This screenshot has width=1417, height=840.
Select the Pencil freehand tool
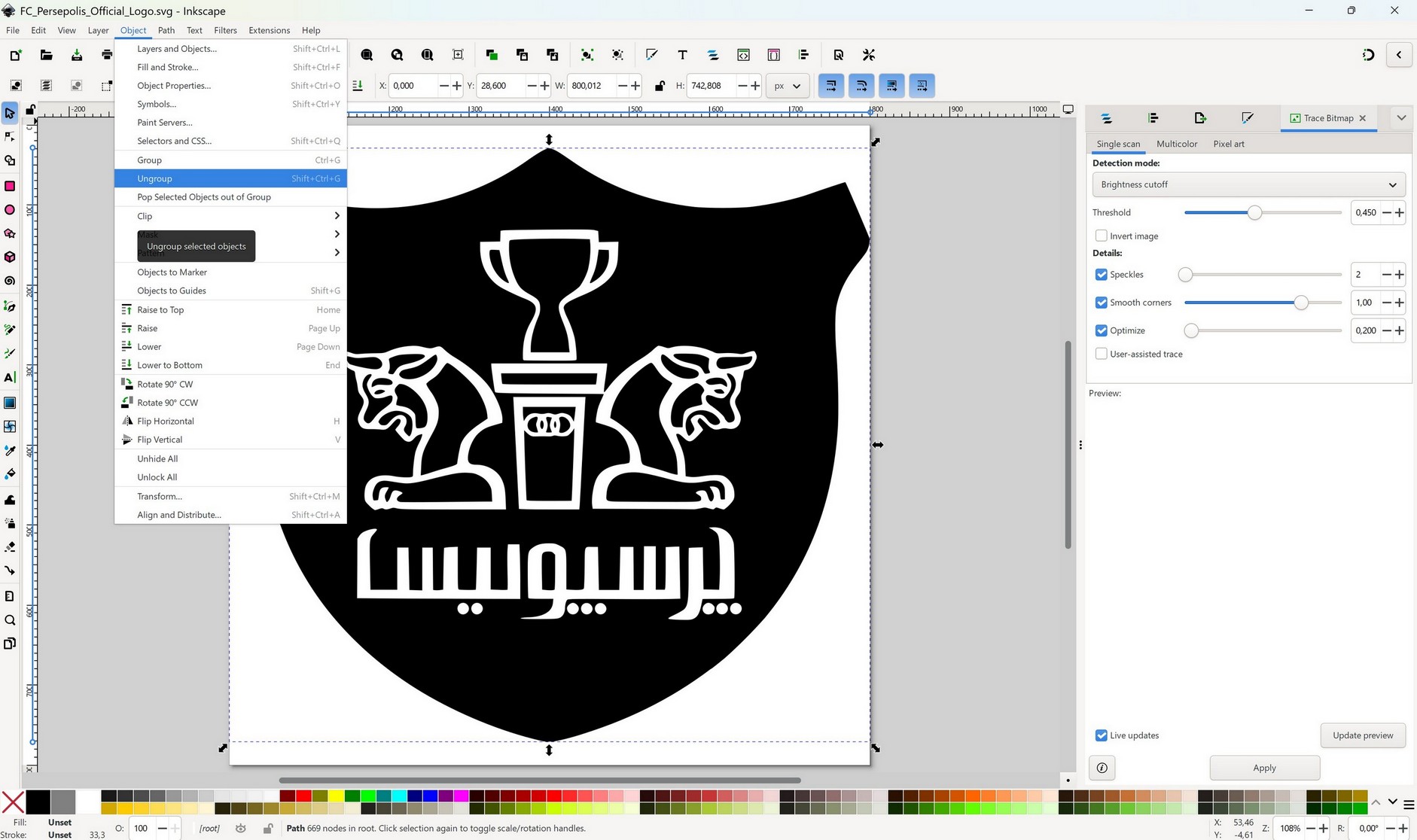(x=10, y=330)
